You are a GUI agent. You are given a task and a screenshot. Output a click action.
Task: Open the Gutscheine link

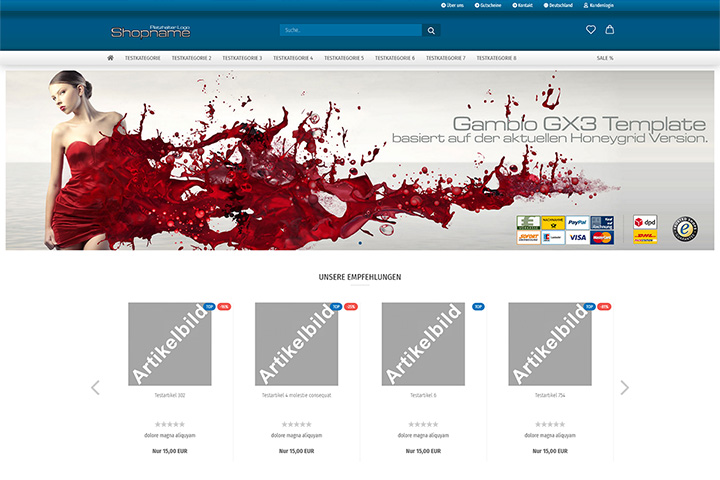point(488,6)
